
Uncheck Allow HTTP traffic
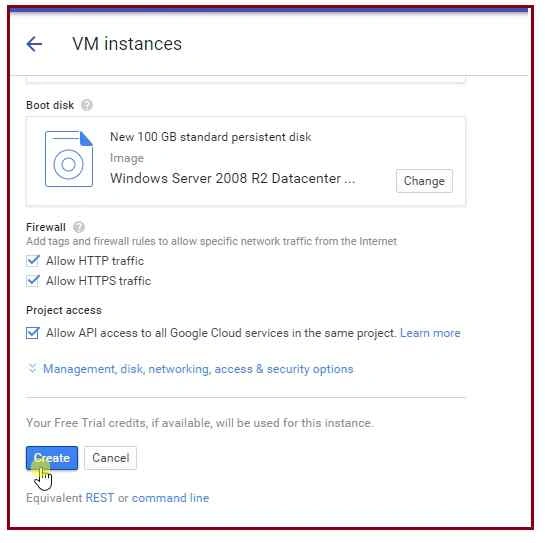click(x=33, y=260)
